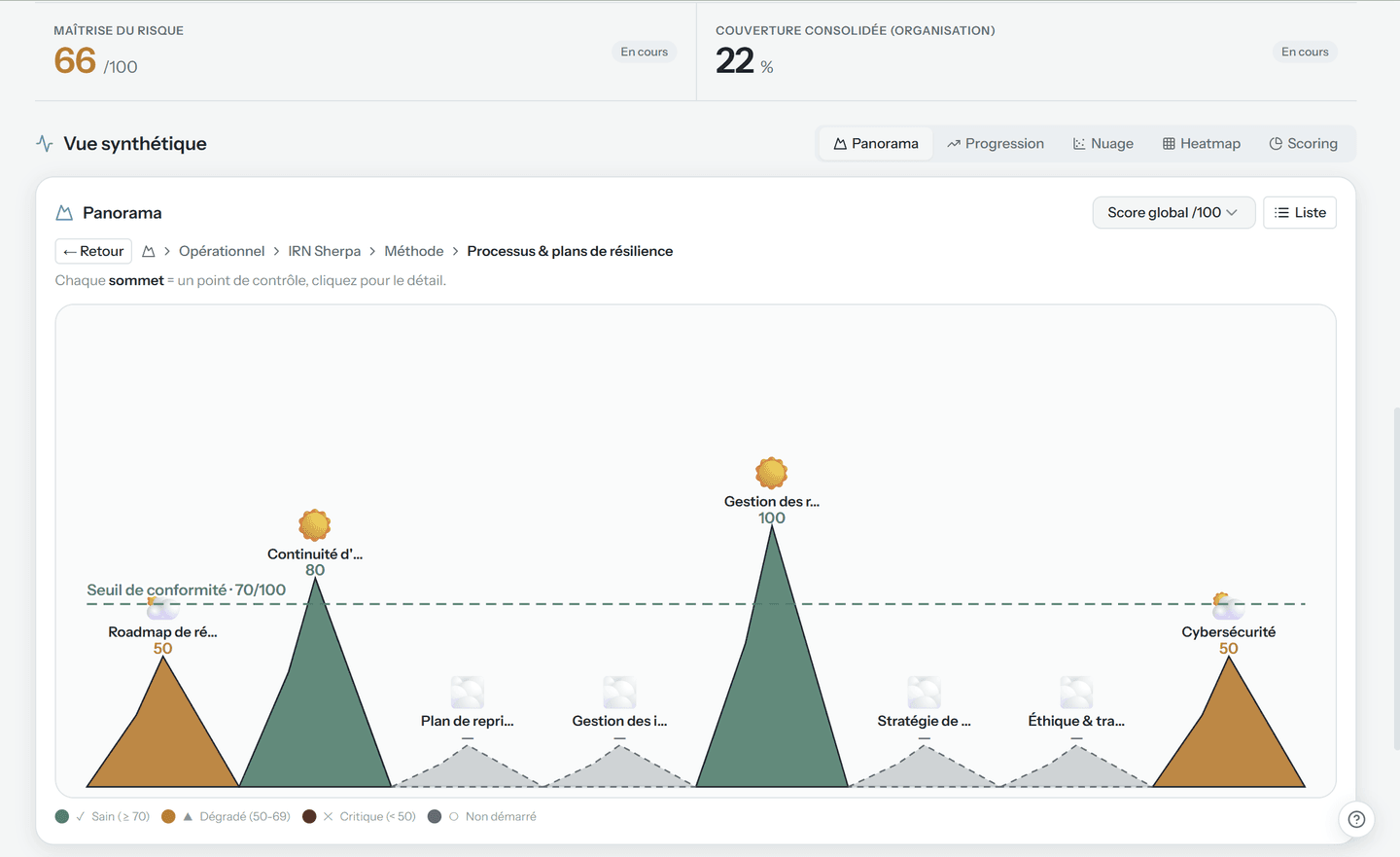This screenshot has width=1400, height=857.
Task: Select the Scoring tab
Action: 1304,143
